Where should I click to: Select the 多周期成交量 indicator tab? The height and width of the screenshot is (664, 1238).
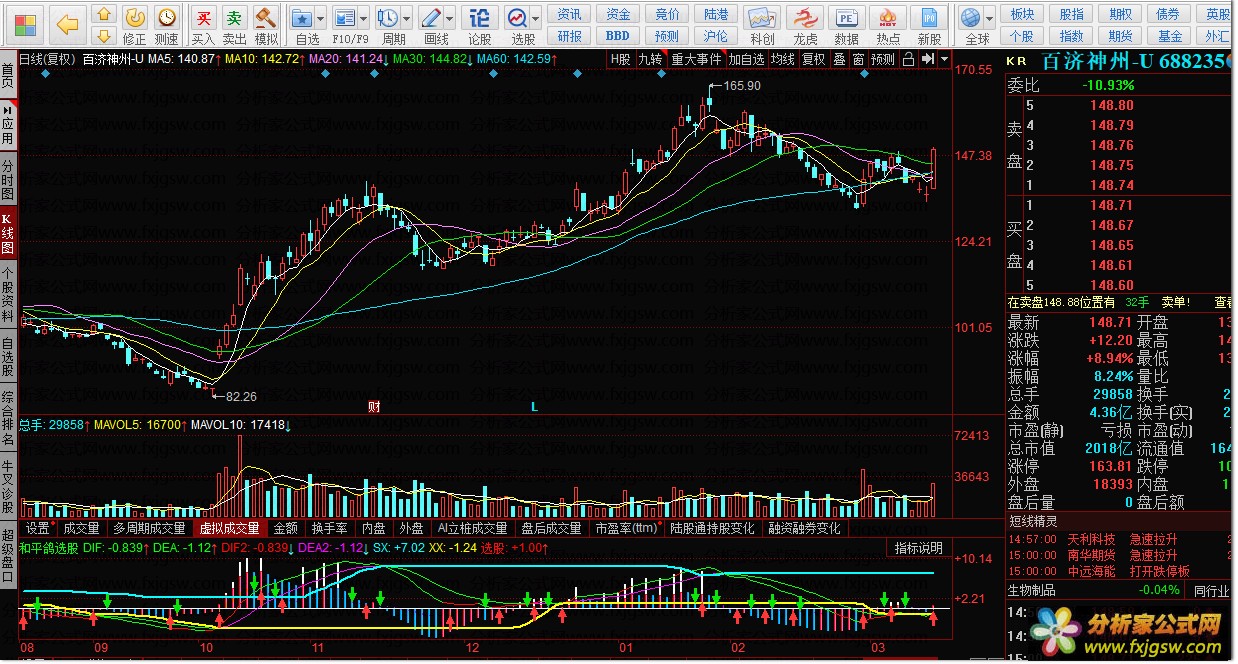(149, 528)
